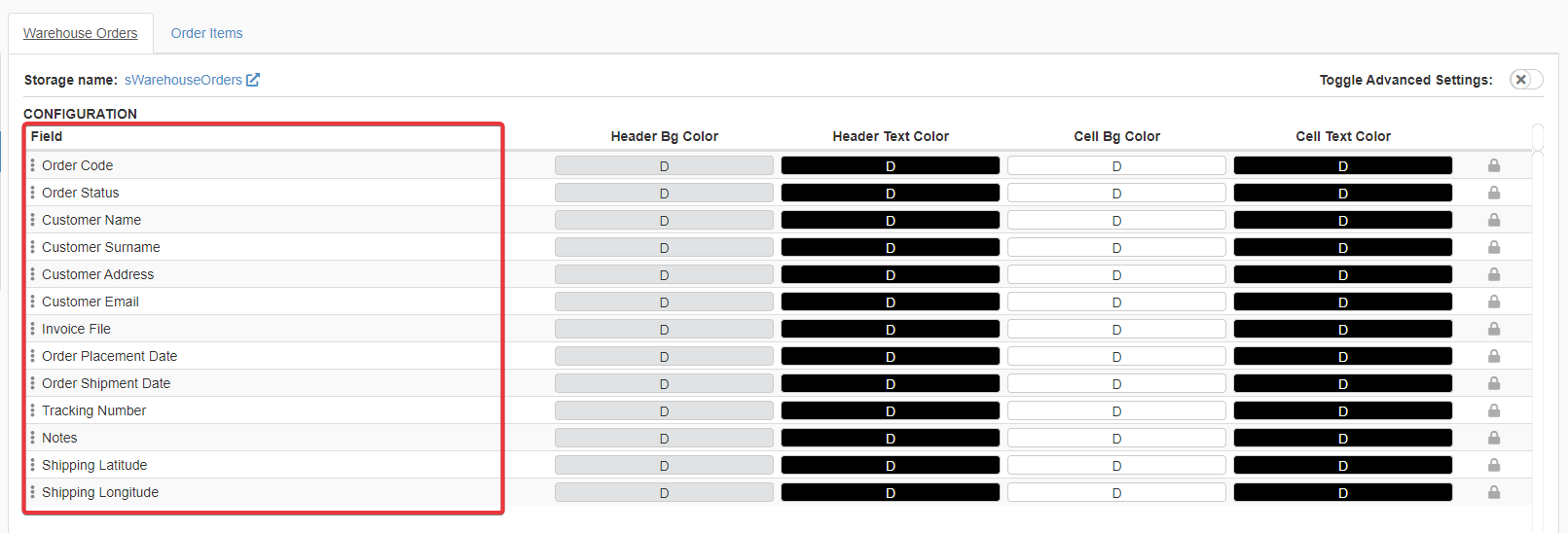The image size is (1568, 533).
Task: Select the Warehouse Orders tab
Action: (81, 33)
